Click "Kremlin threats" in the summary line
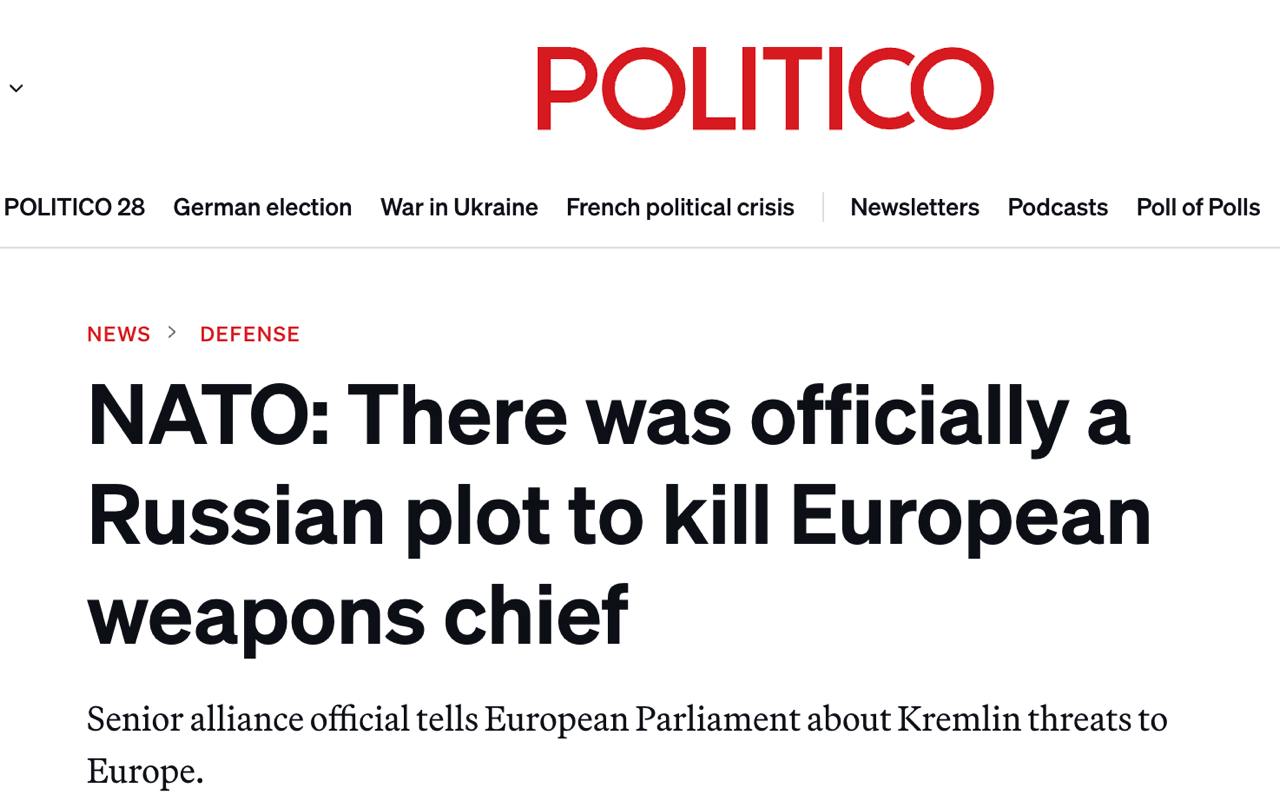Screen dimensions: 1280x808 (1002, 718)
